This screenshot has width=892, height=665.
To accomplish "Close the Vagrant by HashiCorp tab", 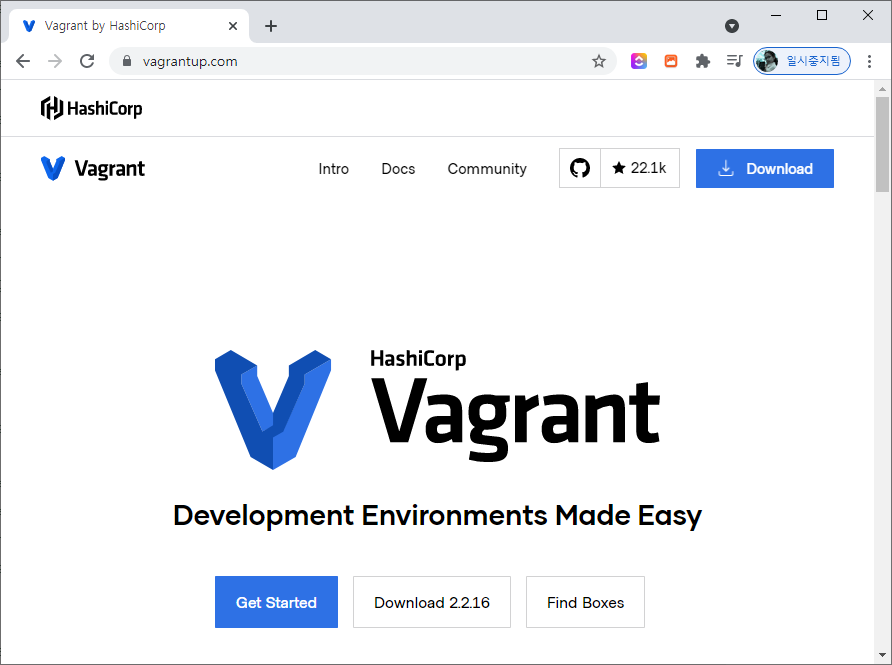I will pos(233,26).
